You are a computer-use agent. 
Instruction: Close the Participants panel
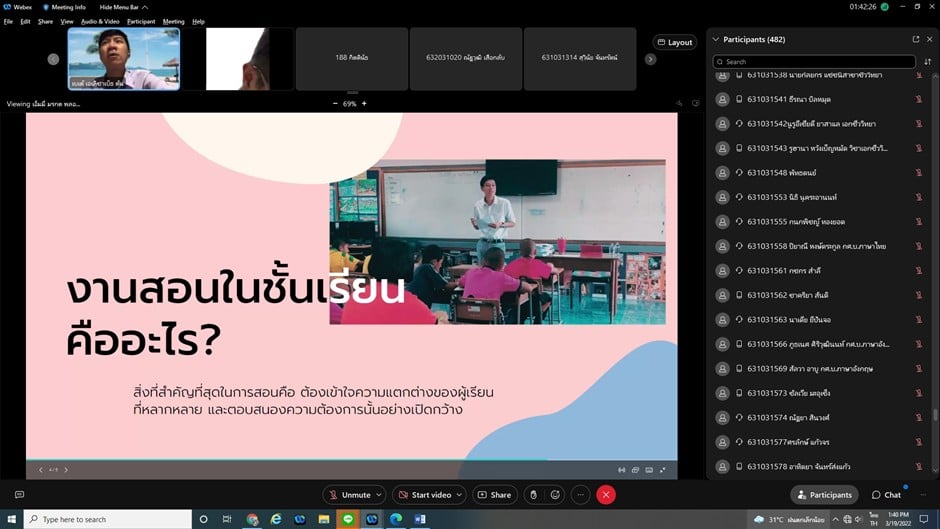point(930,39)
